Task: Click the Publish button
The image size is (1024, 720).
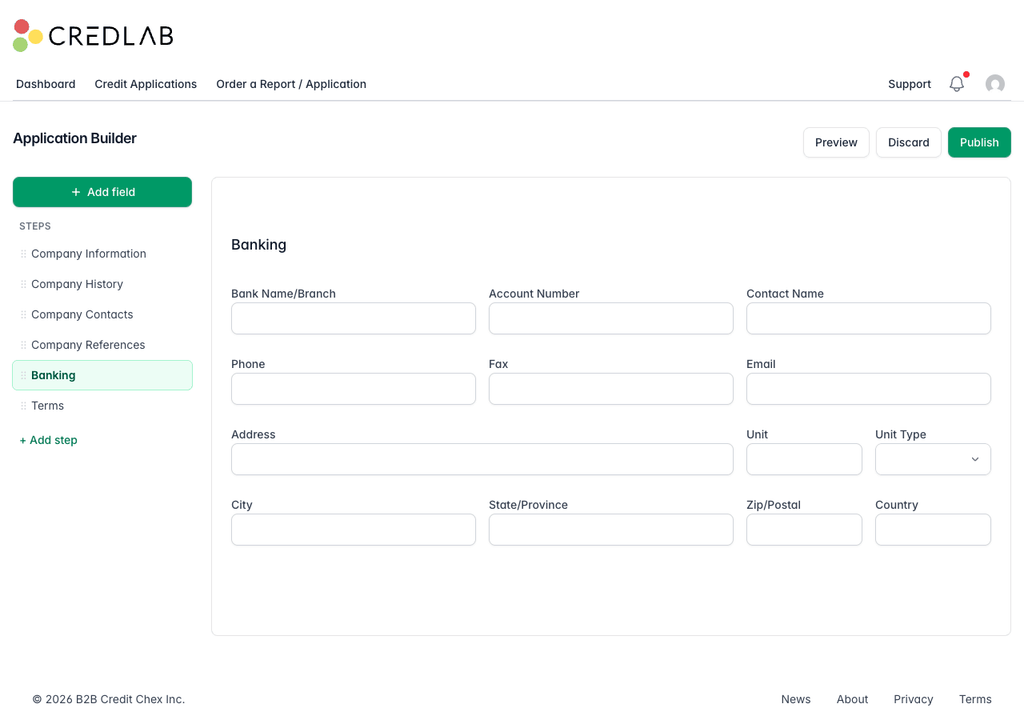Action: (979, 142)
